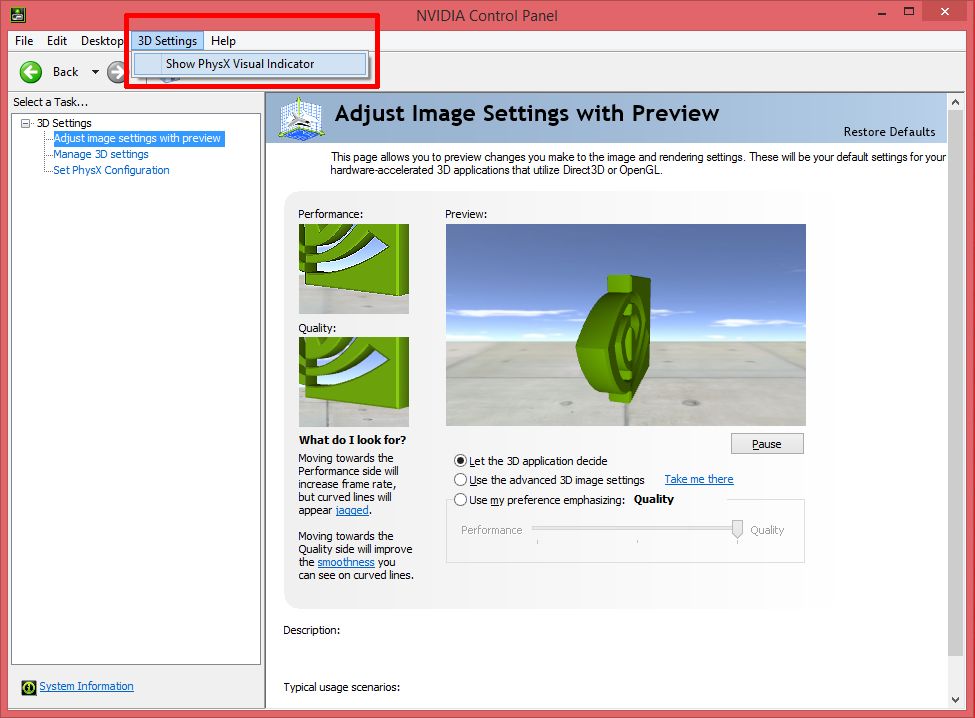
Task: Click the Performance sample thumbnail
Action: pos(354,269)
